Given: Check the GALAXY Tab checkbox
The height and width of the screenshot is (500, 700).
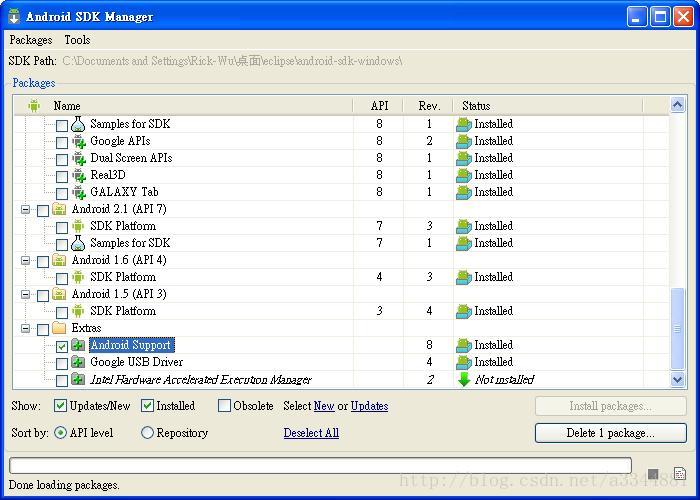Looking at the screenshot, I should click(x=62, y=194).
